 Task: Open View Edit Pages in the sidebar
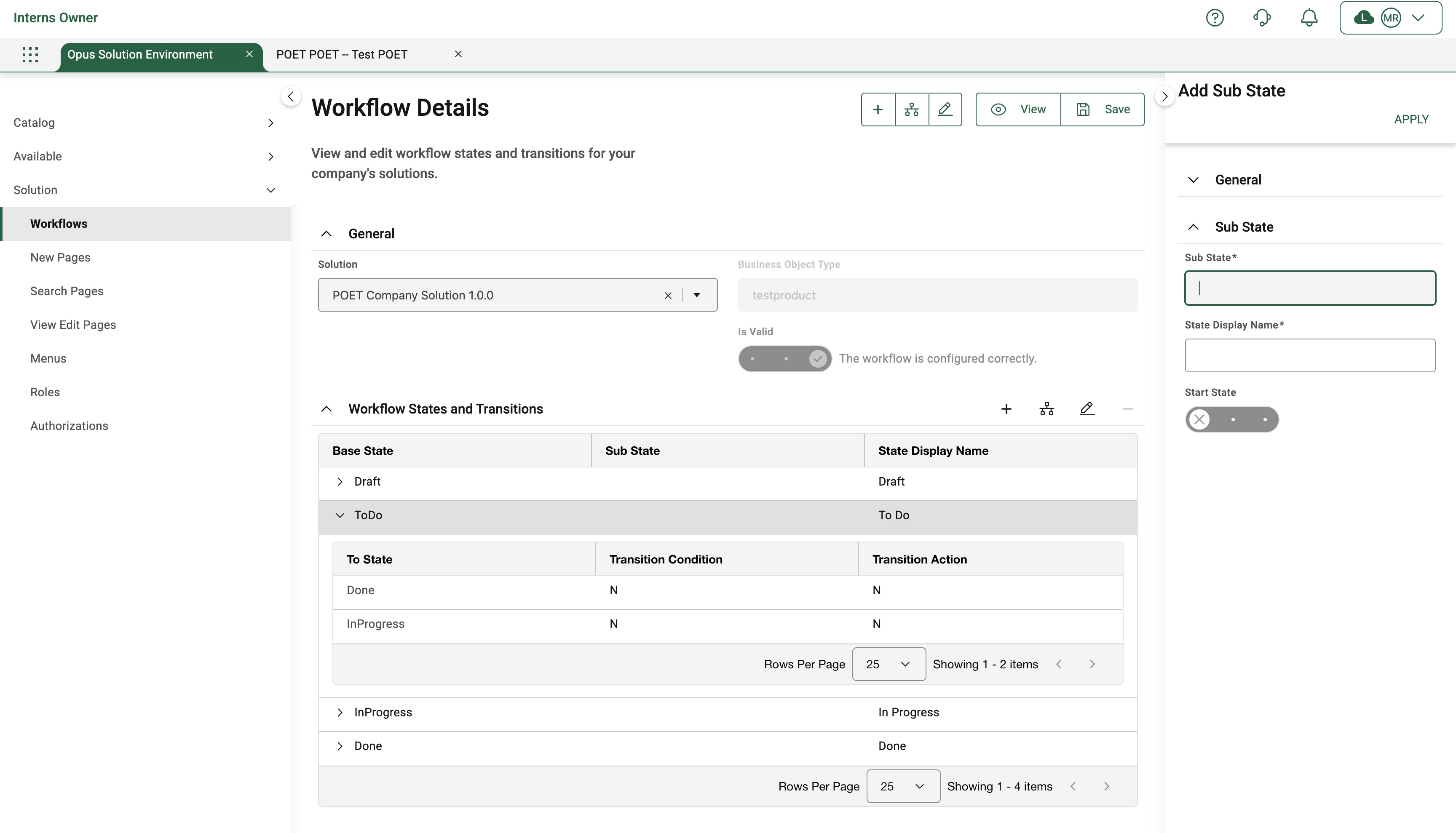tap(145, 325)
